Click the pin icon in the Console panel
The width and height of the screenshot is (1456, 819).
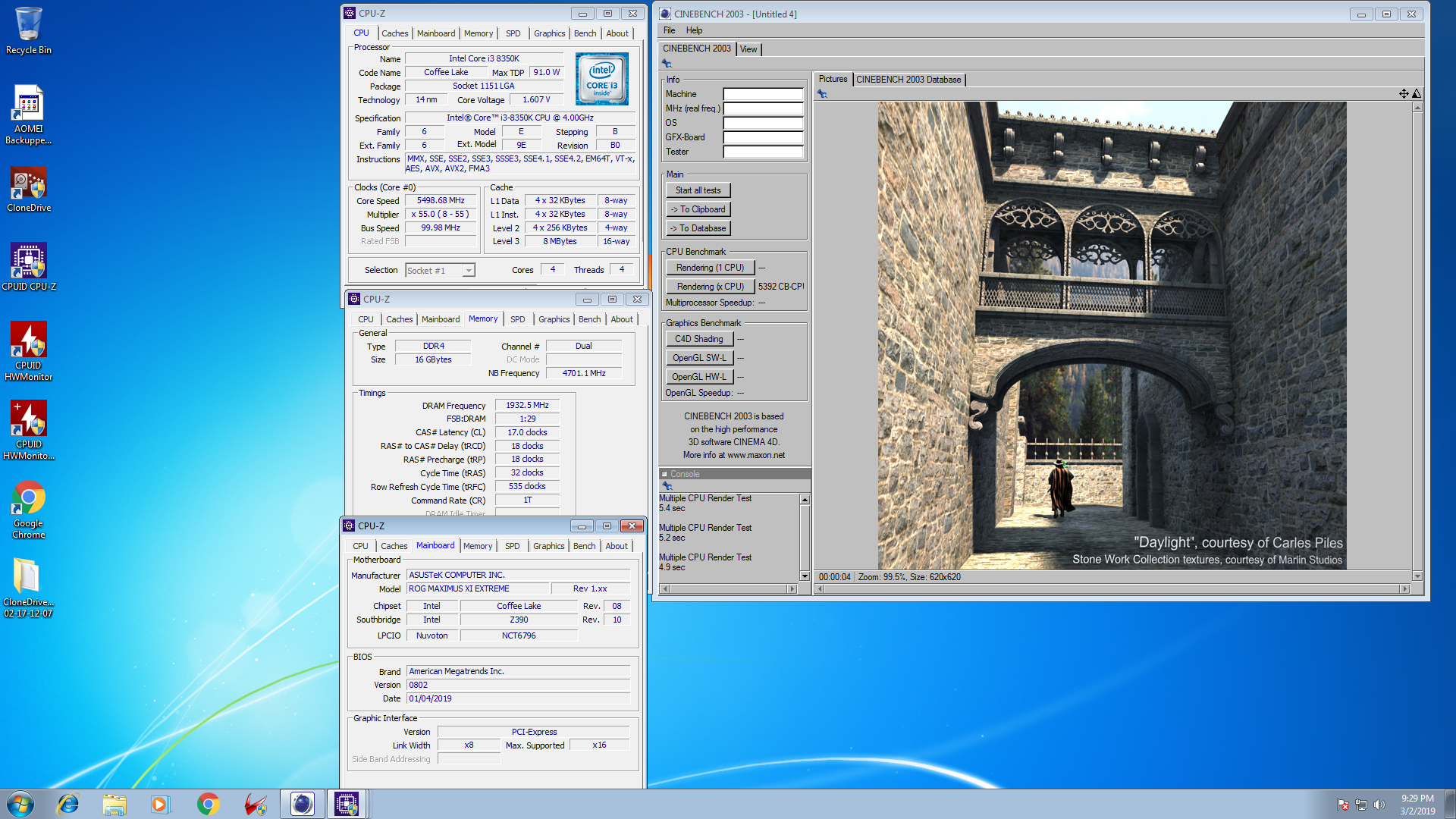click(667, 486)
